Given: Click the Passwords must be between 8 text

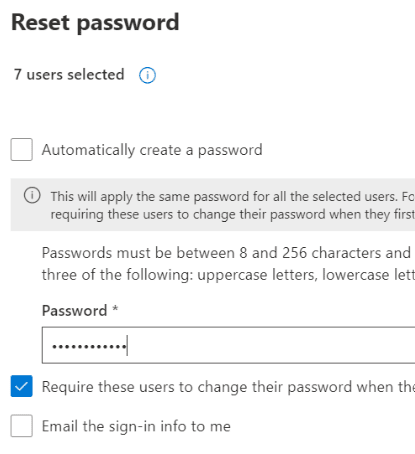Looking at the screenshot, I should pos(228,253).
